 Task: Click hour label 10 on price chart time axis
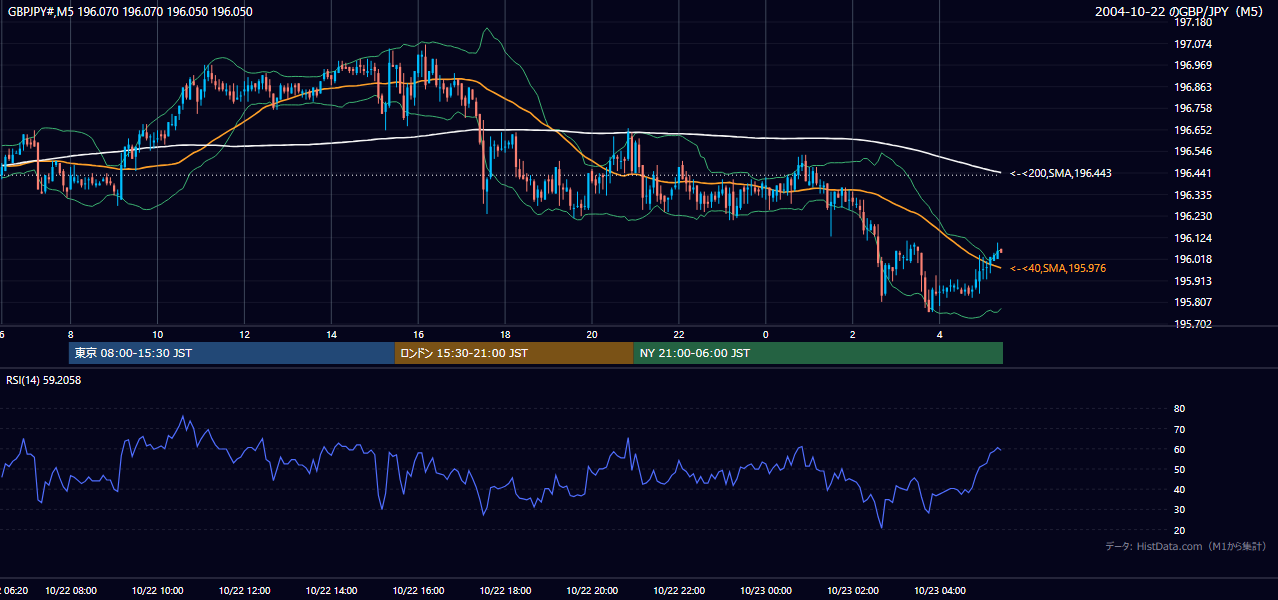[x=157, y=334]
